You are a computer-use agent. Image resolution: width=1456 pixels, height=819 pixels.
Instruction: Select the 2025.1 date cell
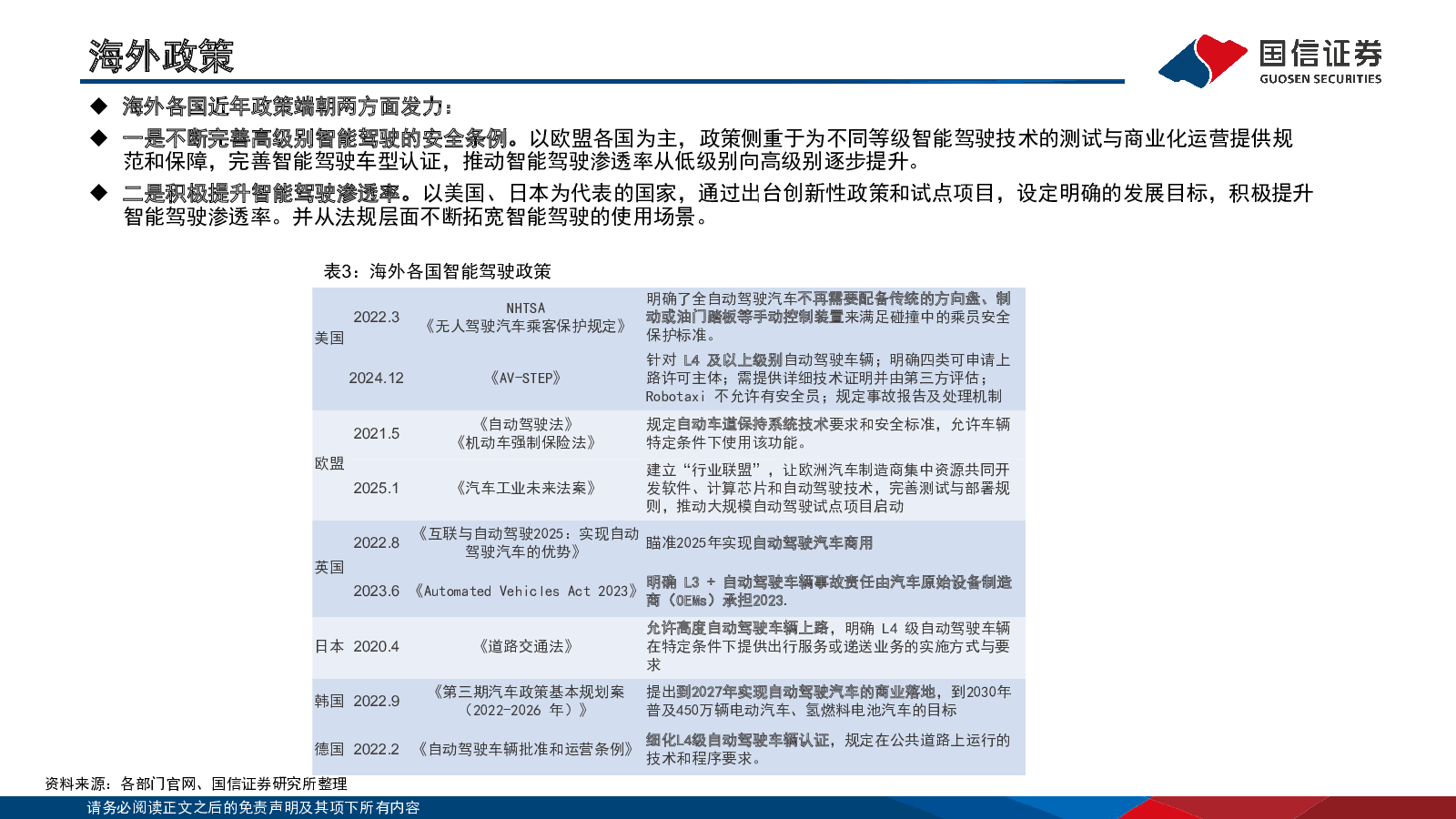point(376,488)
